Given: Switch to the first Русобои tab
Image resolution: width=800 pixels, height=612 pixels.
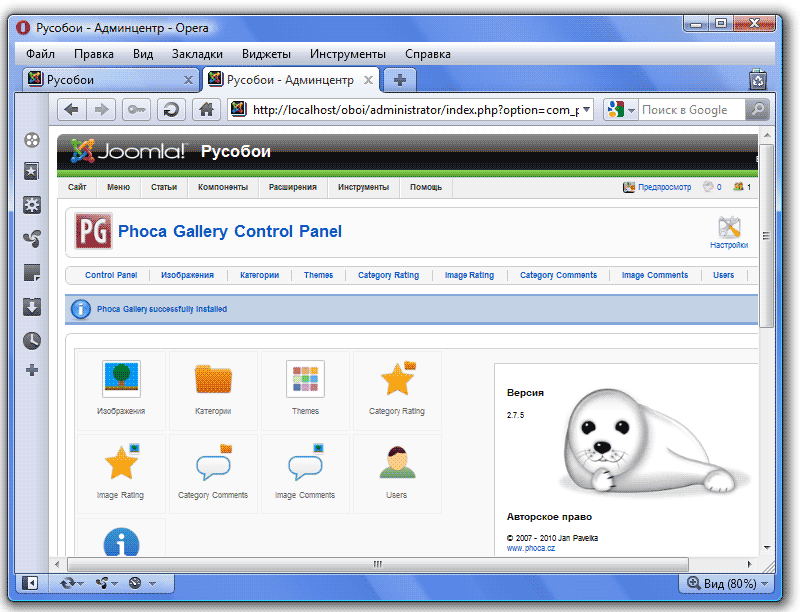Looking at the screenshot, I should (110, 80).
